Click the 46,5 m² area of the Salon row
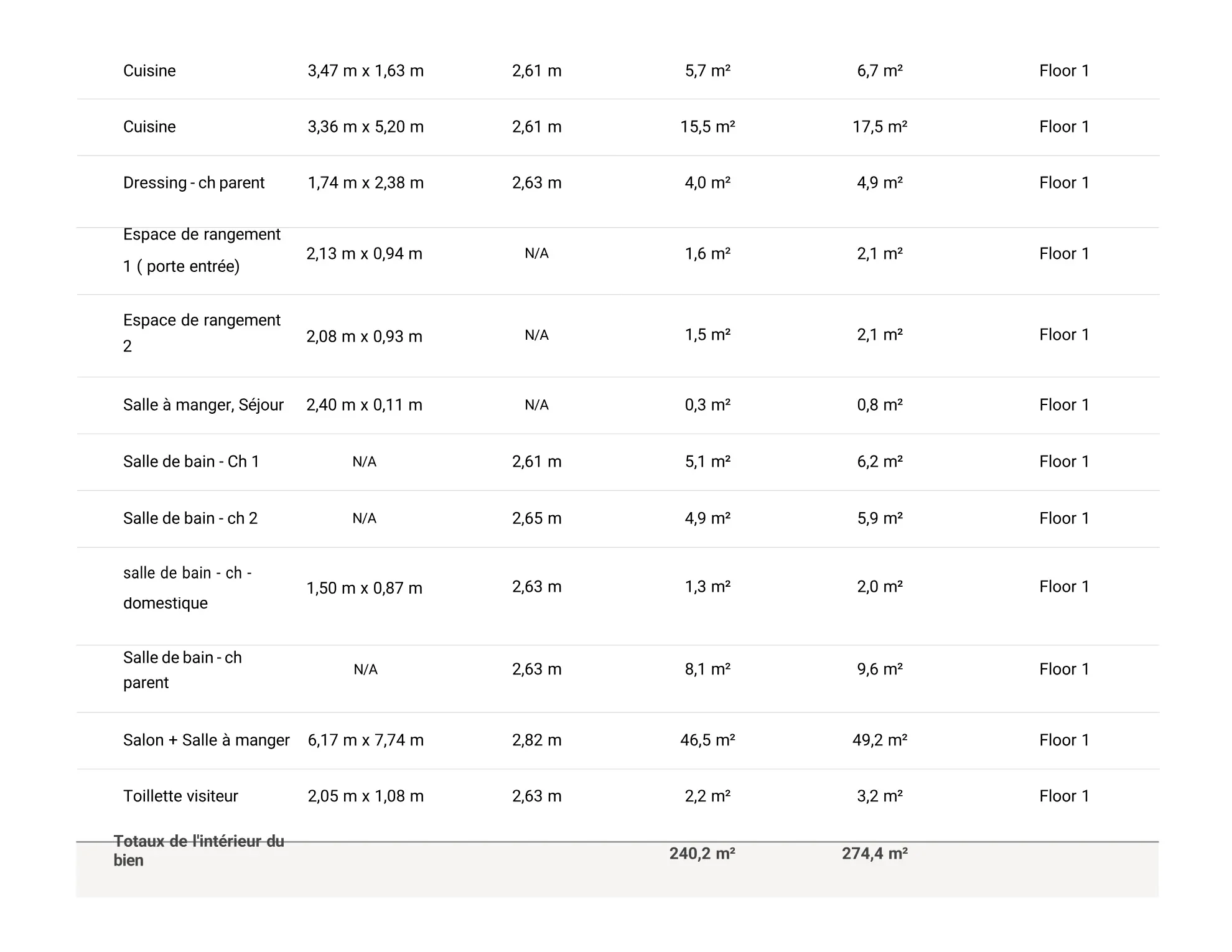1232x952 pixels. pos(707,740)
